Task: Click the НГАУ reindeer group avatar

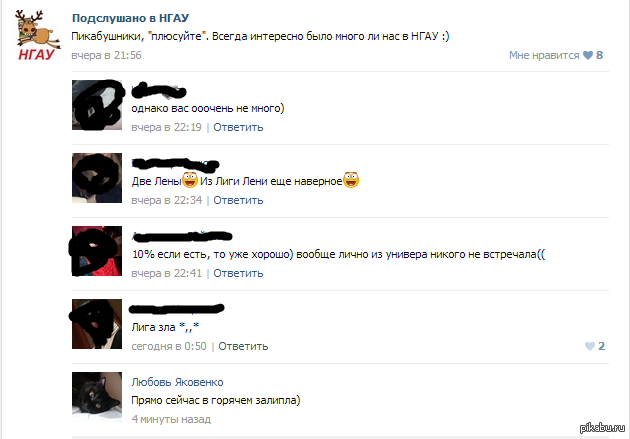Action: point(37,35)
